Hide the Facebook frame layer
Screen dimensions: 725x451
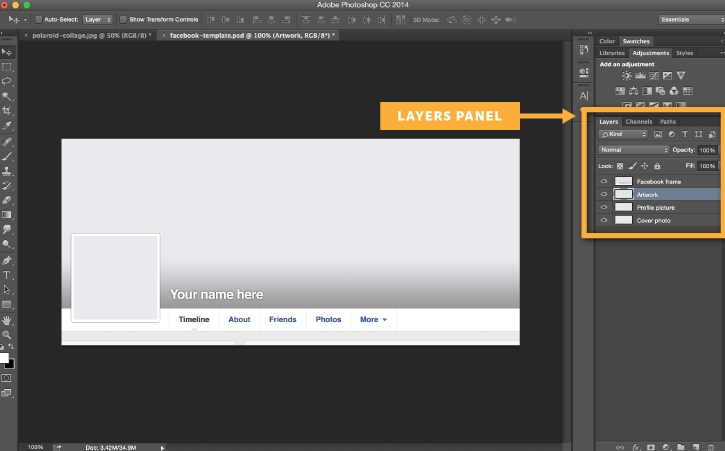[603, 181]
